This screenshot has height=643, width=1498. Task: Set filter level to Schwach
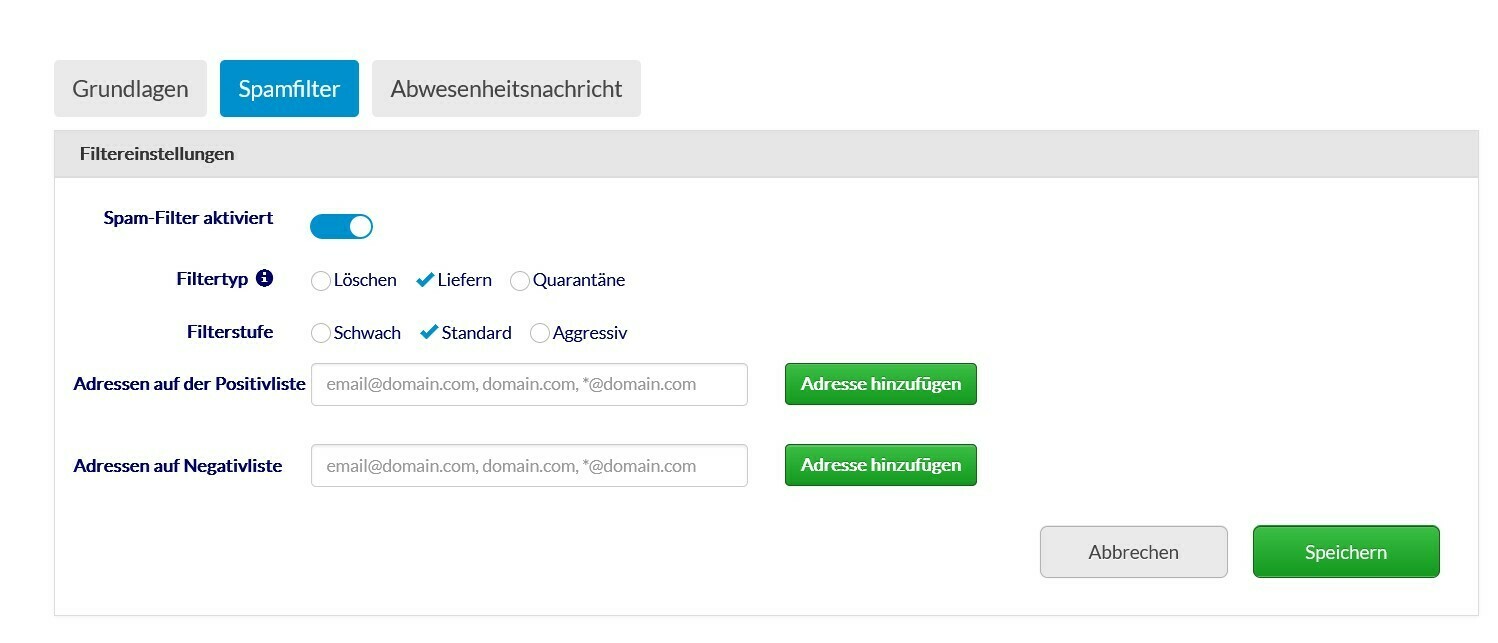pyautogui.click(x=321, y=333)
